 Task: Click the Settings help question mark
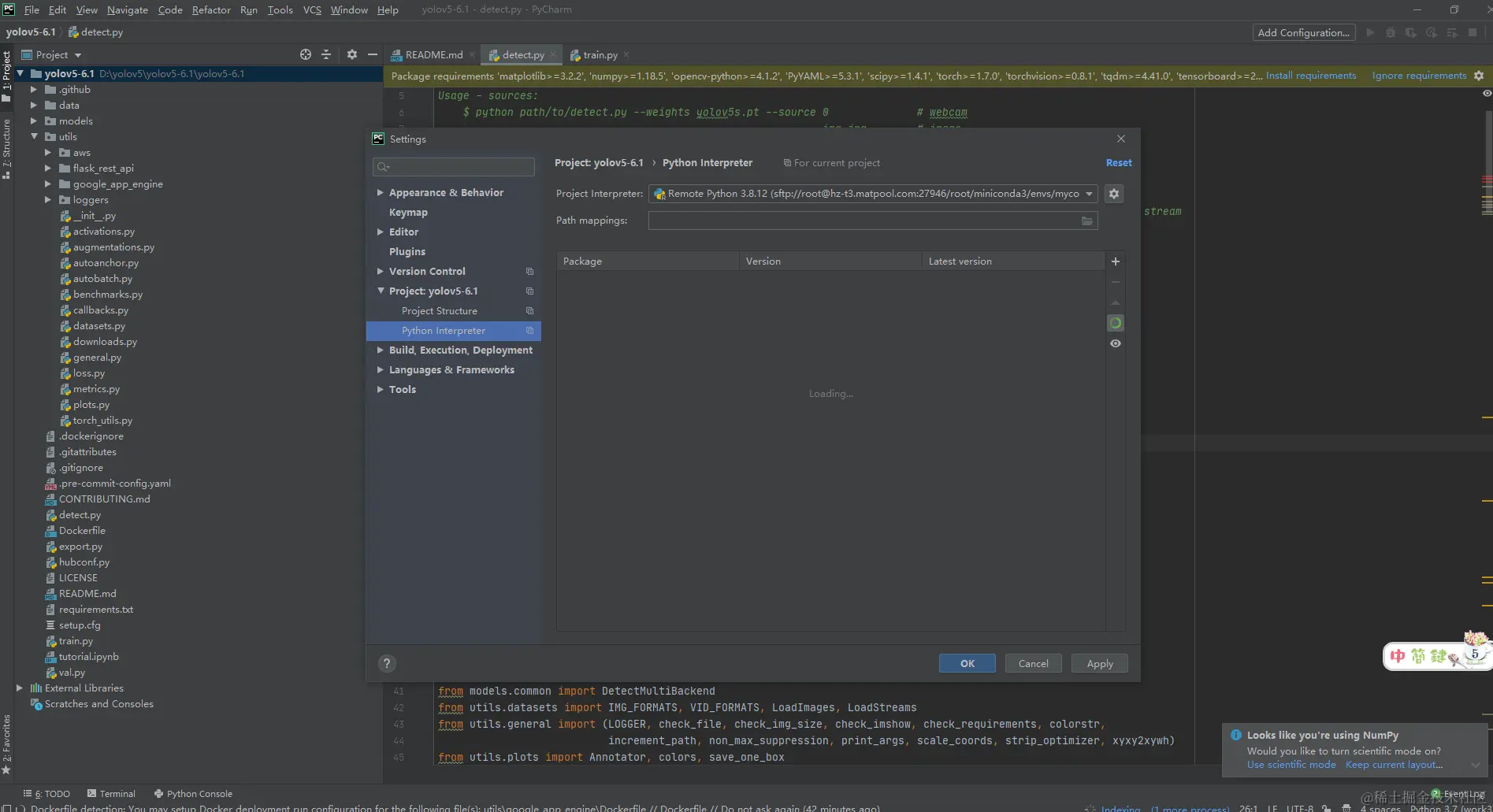click(x=386, y=663)
